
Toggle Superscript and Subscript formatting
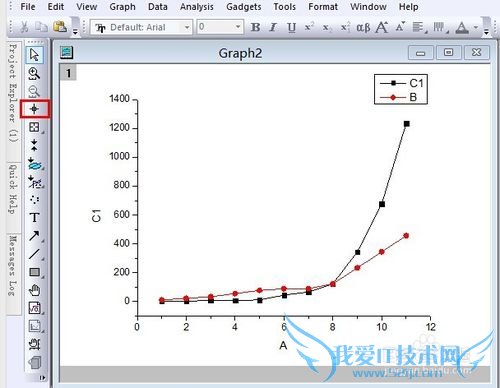coord(345,27)
